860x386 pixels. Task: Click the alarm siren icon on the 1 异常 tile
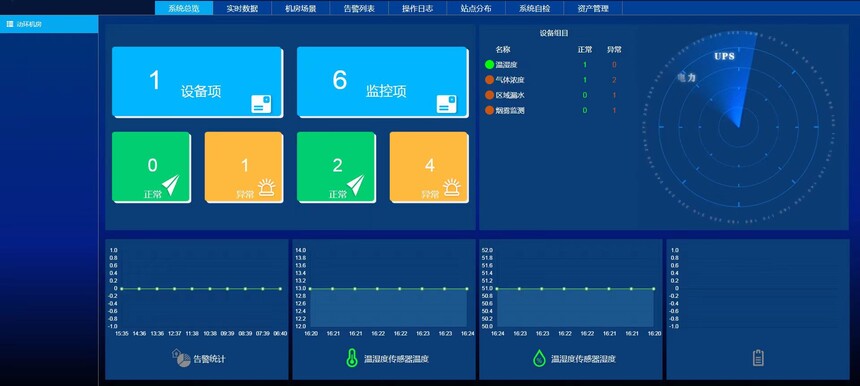[267, 187]
